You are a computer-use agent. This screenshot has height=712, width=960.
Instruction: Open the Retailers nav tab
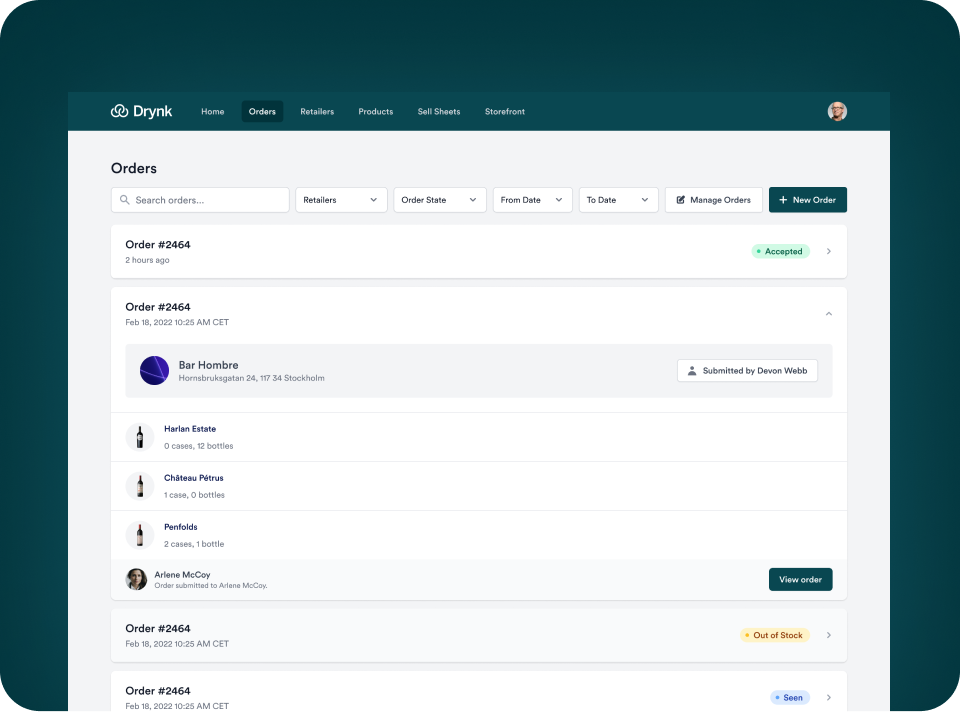pyautogui.click(x=317, y=111)
